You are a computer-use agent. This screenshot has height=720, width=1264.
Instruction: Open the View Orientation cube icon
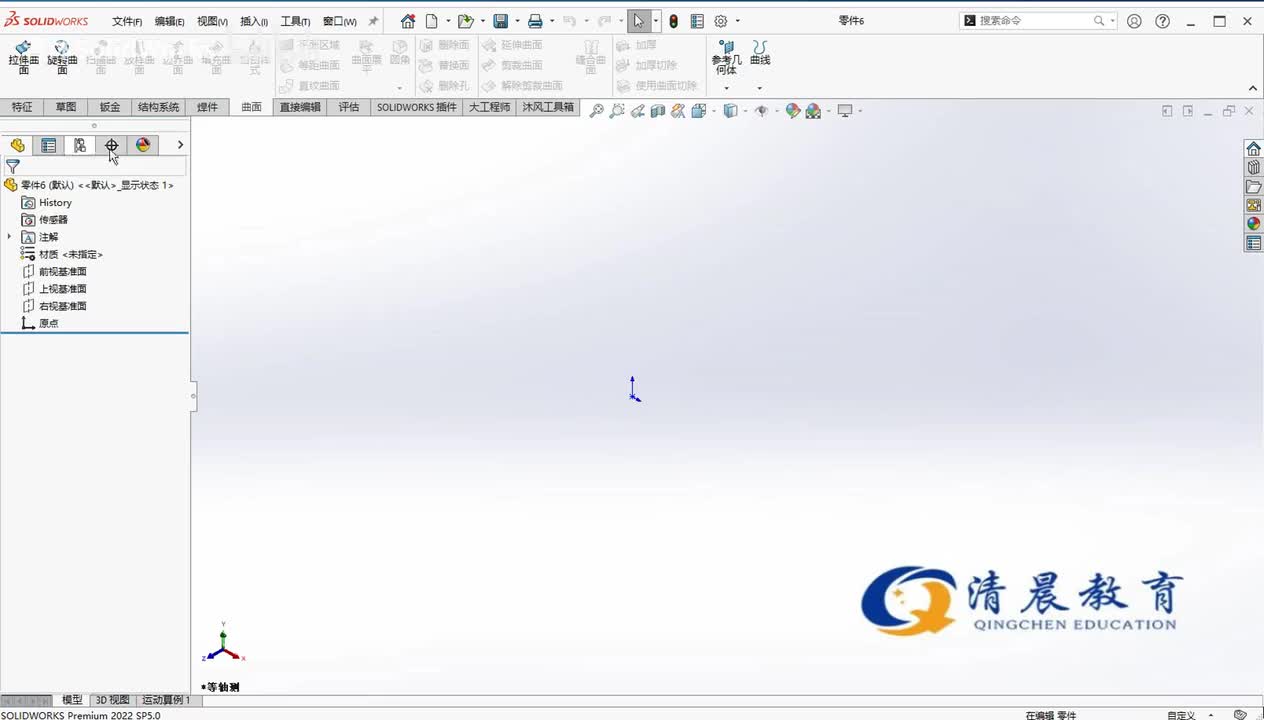(x=698, y=111)
